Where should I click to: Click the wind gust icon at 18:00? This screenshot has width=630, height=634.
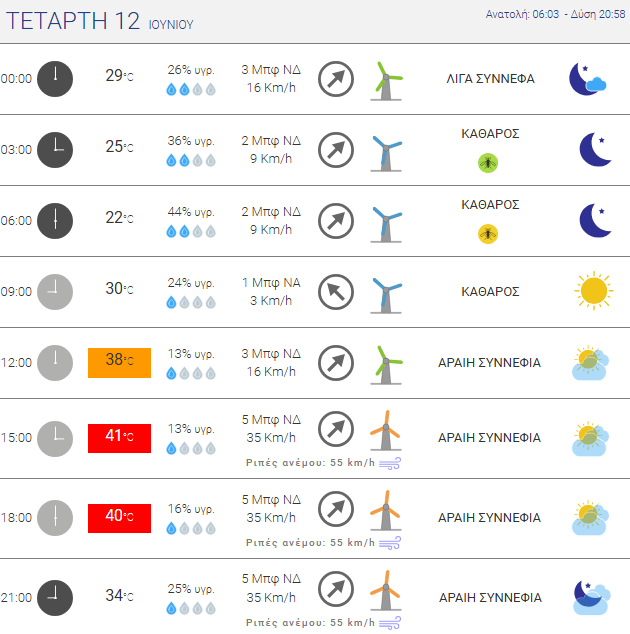(390, 543)
